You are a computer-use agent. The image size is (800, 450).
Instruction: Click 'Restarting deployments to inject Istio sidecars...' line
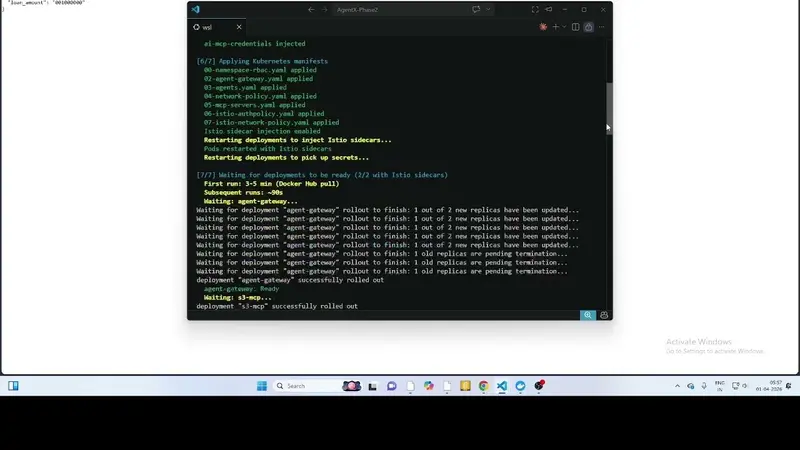297,140
